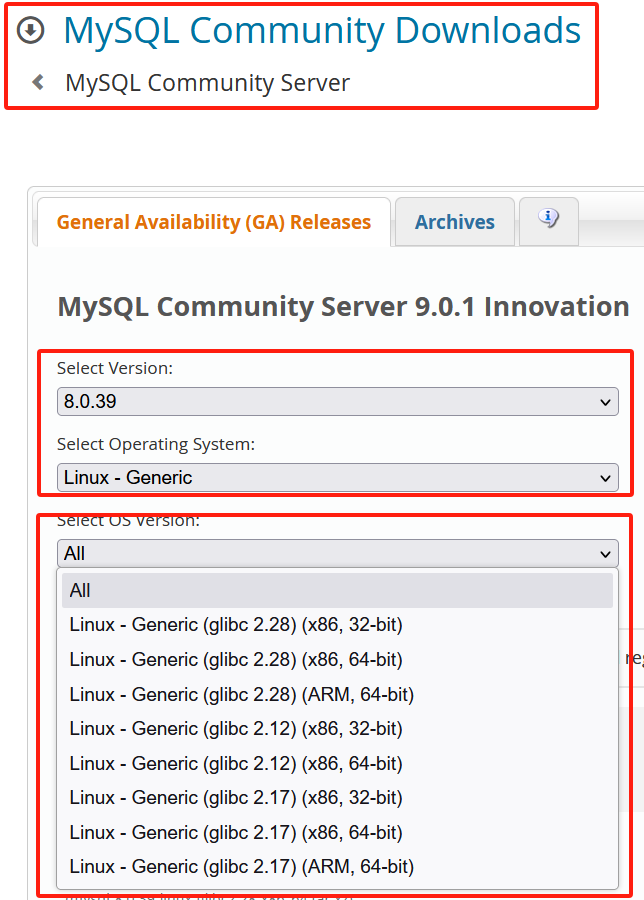
Task: Switch to the Archives tab
Action: click(454, 222)
